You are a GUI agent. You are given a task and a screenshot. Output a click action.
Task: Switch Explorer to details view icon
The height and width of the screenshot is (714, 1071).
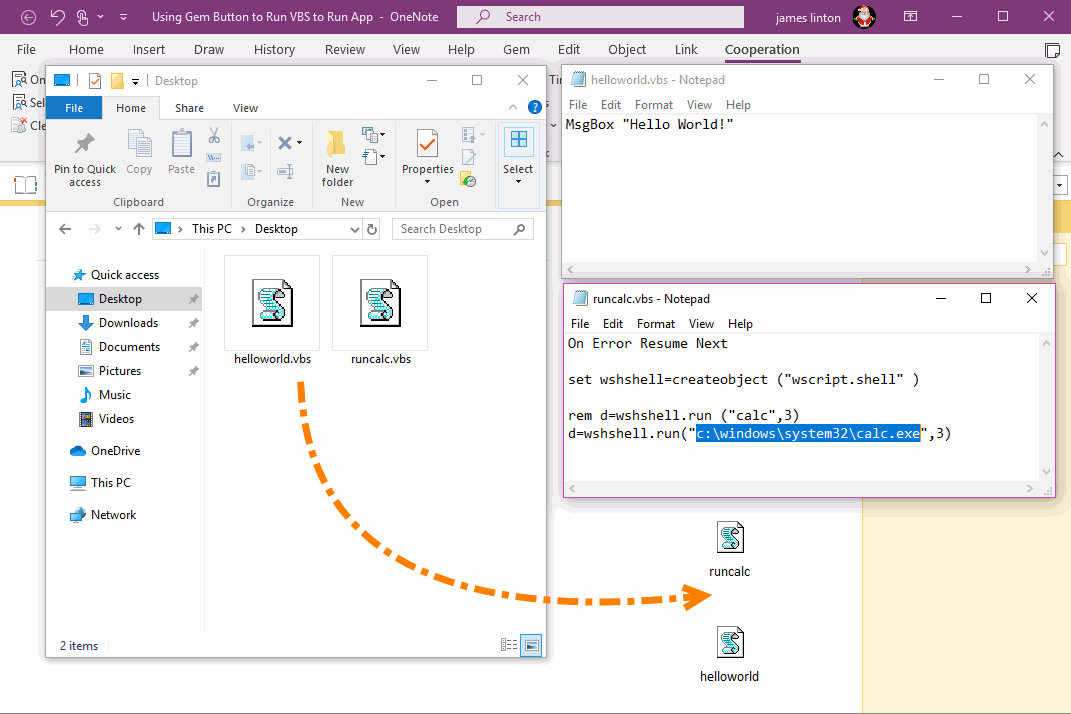click(x=509, y=644)
